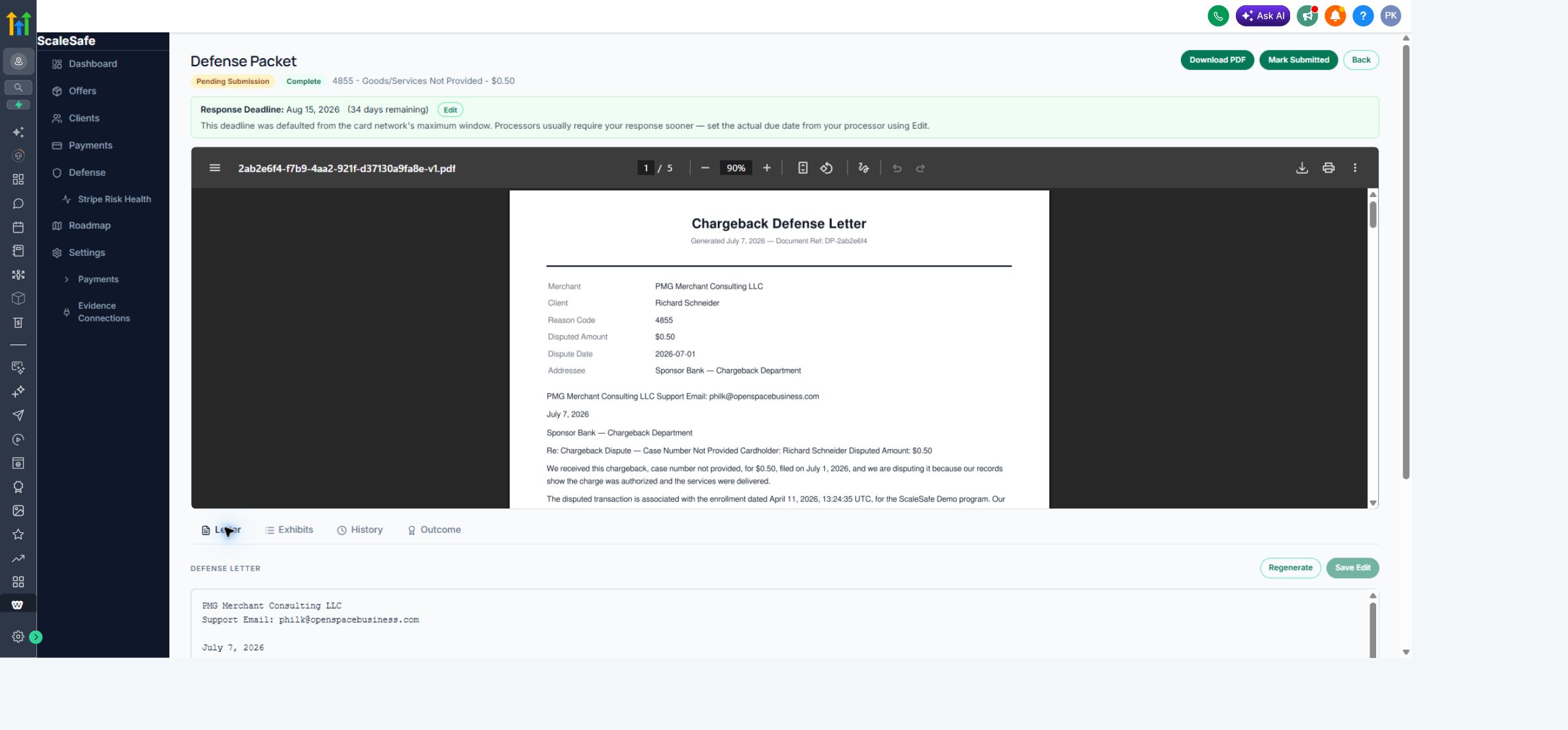Viewport: 1568px width, 730px height.
Task: Rotate the PDF counterclockwise
Action: tap(826, 168)
